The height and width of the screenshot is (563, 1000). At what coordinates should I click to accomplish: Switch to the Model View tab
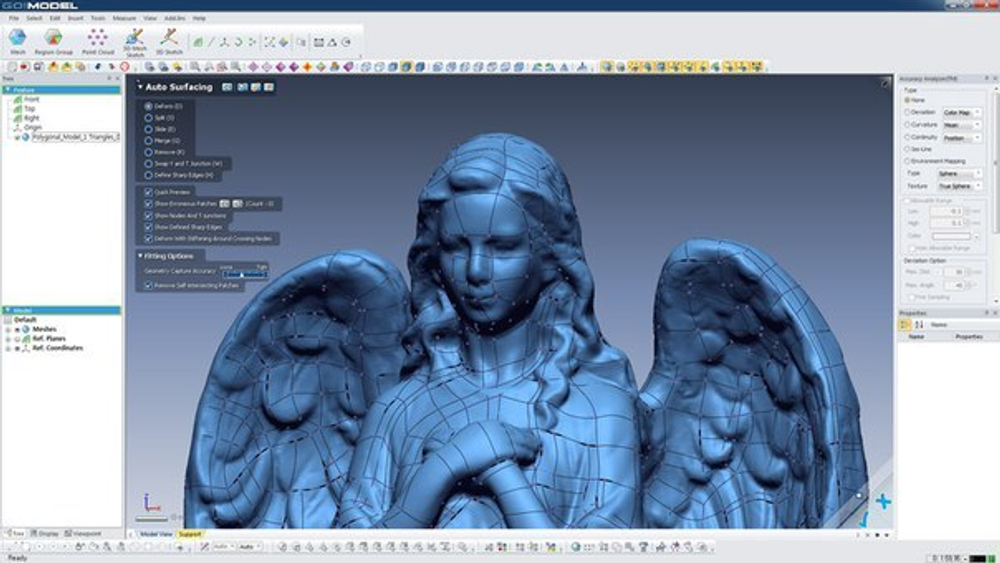[x=156, y=534]
